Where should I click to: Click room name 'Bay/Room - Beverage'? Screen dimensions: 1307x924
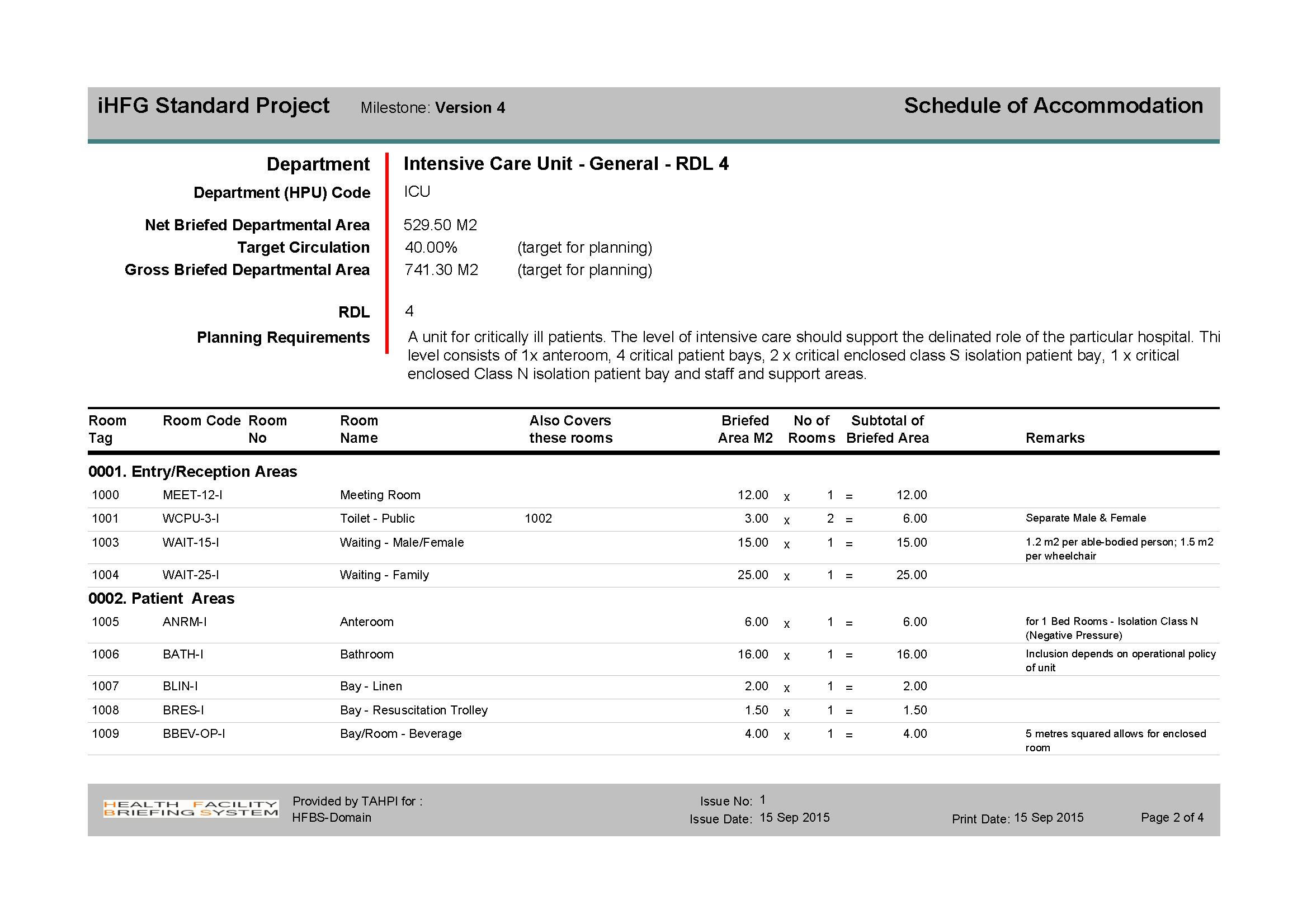pyautogui.click(x=401, y=733)
